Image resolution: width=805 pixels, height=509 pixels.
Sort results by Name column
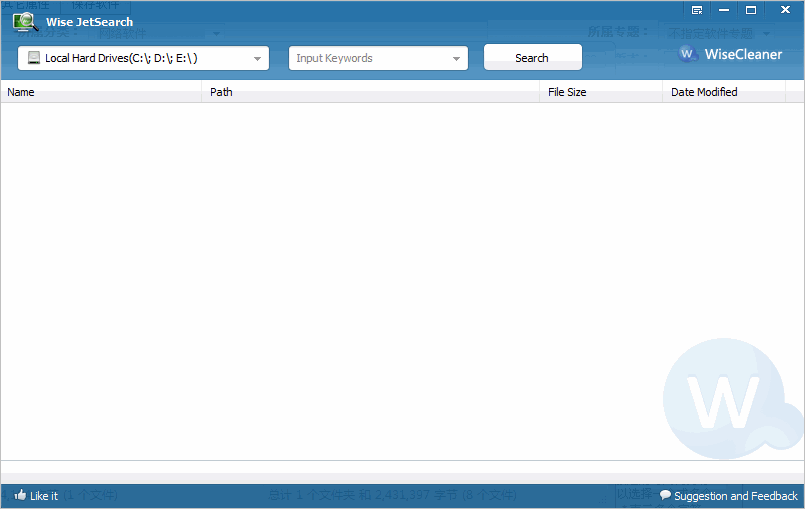point(101,92)
